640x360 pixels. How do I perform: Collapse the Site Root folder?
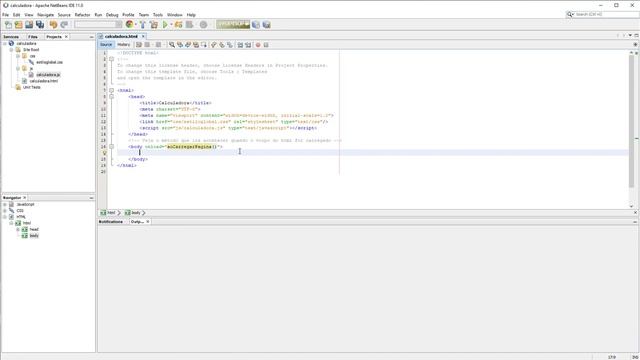pos(11,50)
